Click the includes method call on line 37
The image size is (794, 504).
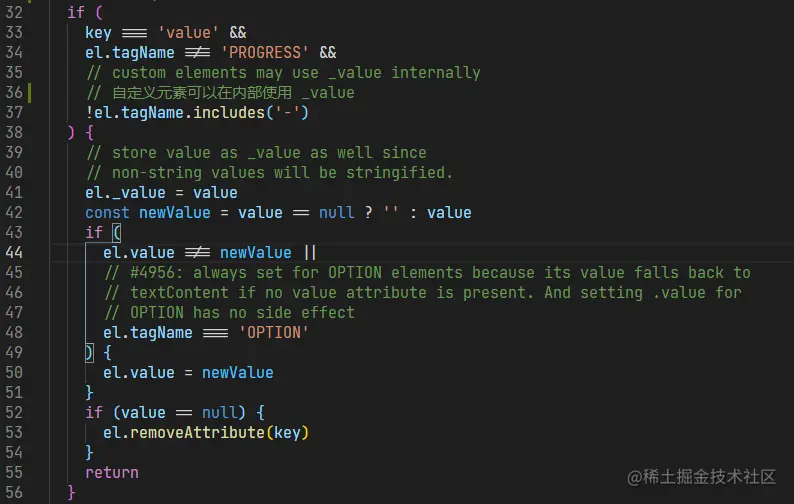tap(229, 112)
